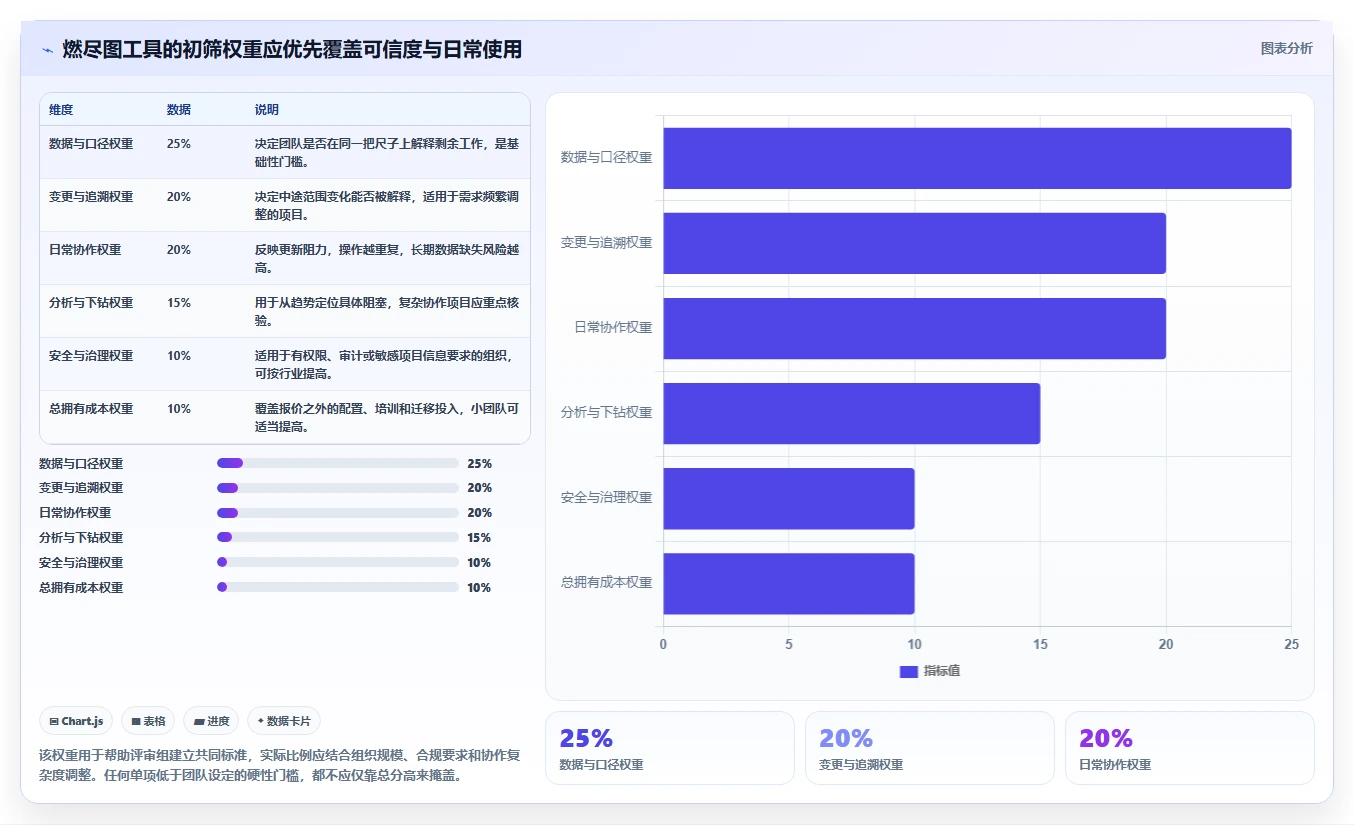Click table cell 变更与追溯权重
This screenshot has height=825, width=1354.
click(91, 197)
